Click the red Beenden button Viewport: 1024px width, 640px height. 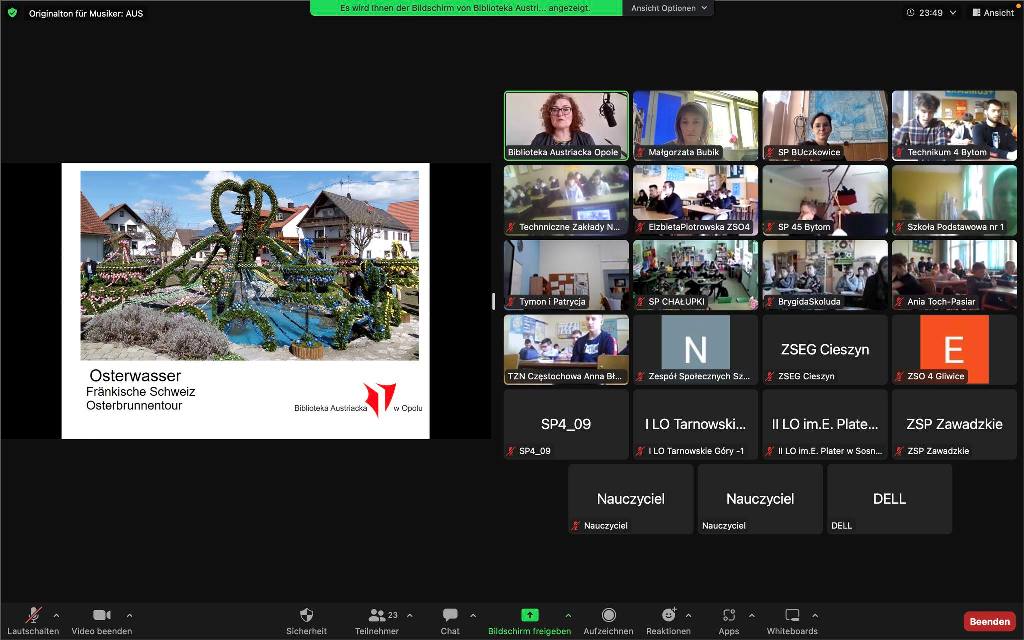[x=989, y=621]
